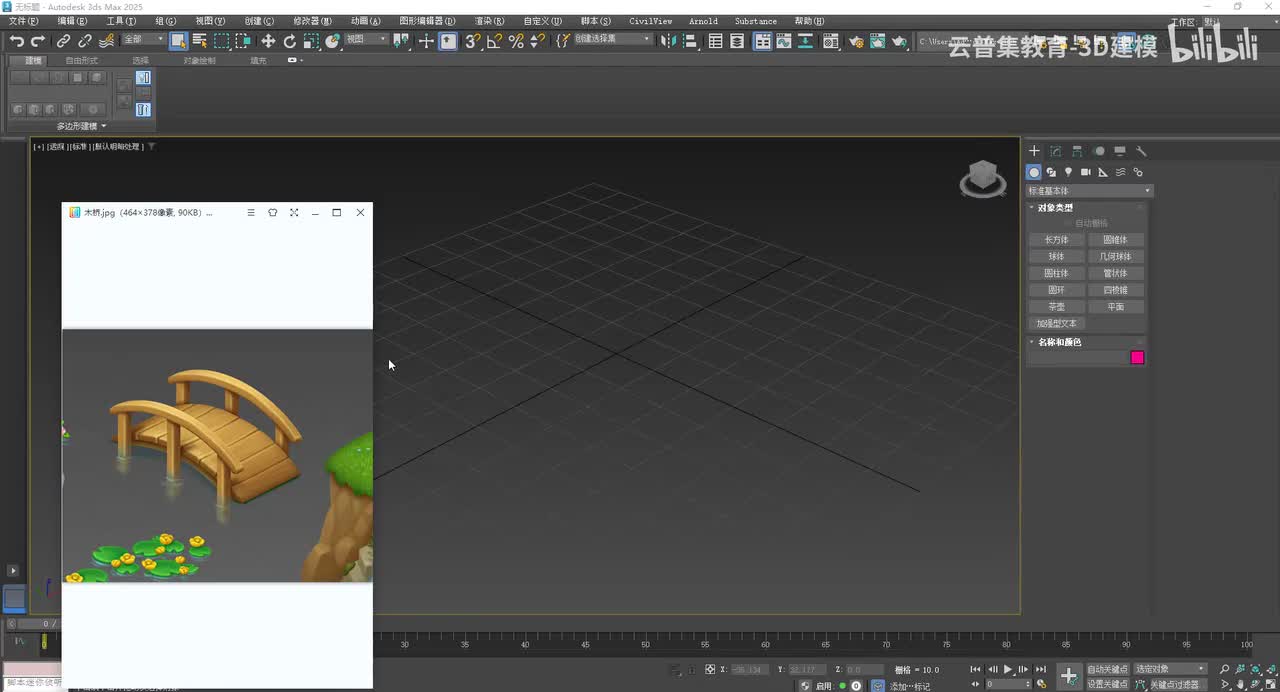
Task: Toggle the 自动关键点 auto key mode
Action: pos(1107,669)
